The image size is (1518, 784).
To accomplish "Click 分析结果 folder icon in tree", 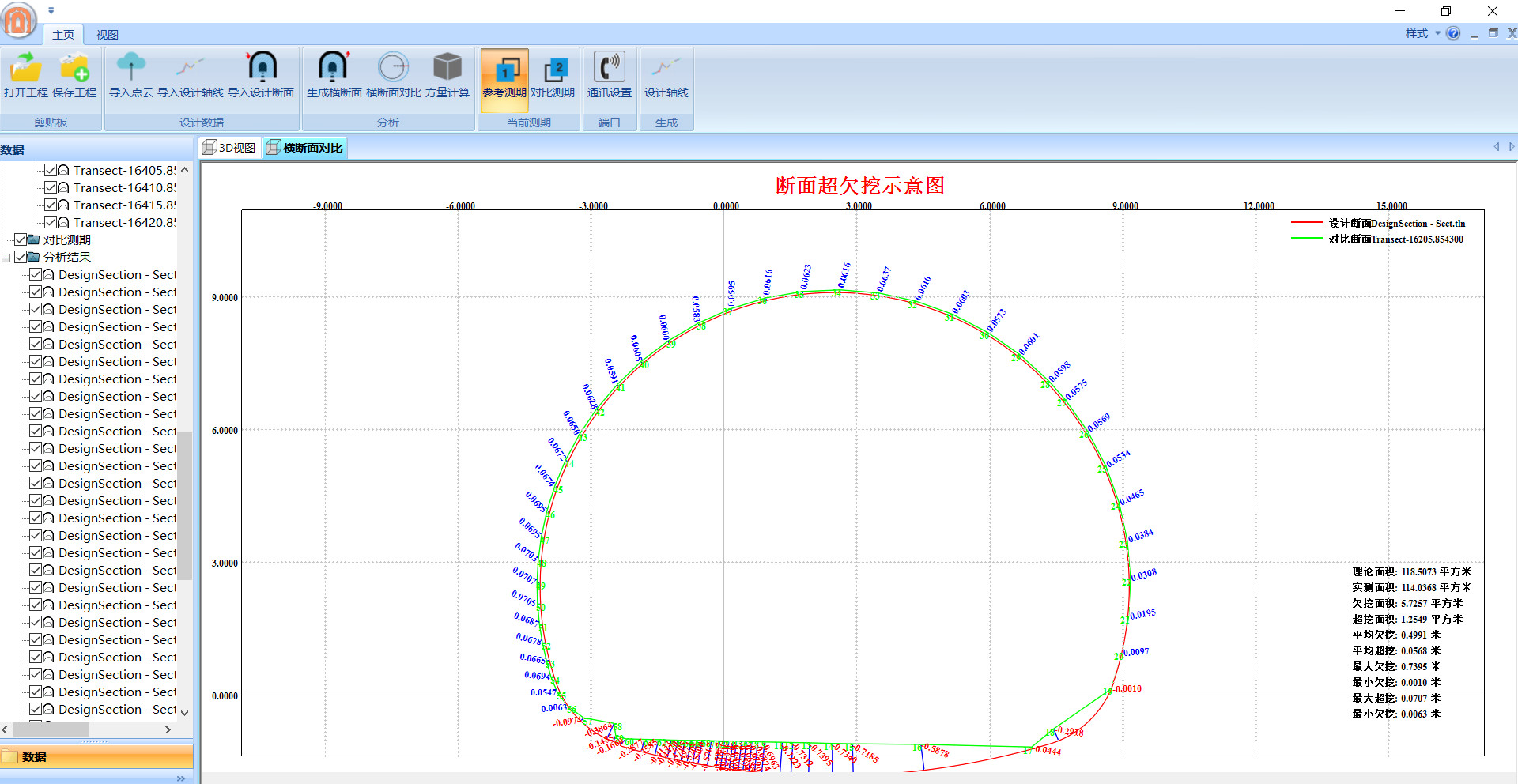I will pos(34,257).
